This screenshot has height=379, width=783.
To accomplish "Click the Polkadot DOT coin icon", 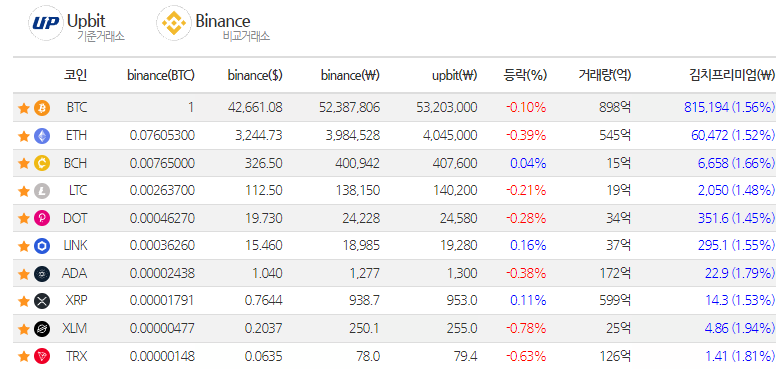I will 42,218.
